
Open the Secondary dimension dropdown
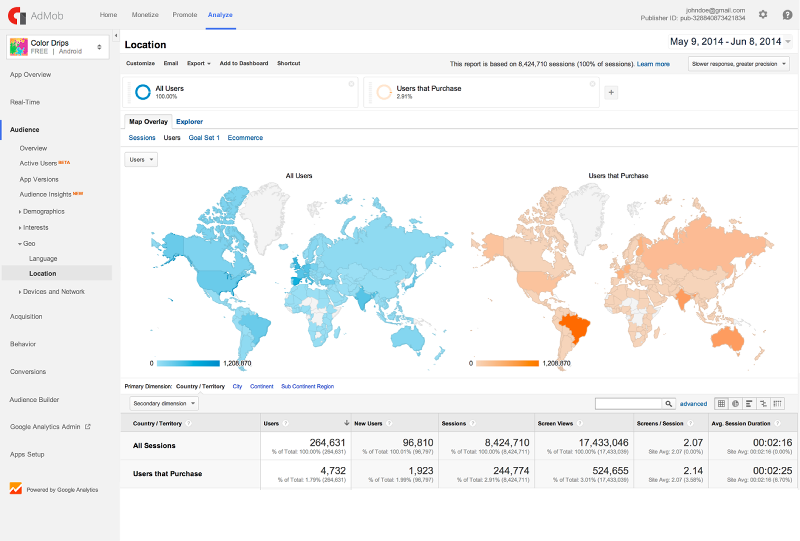[164, 403]
